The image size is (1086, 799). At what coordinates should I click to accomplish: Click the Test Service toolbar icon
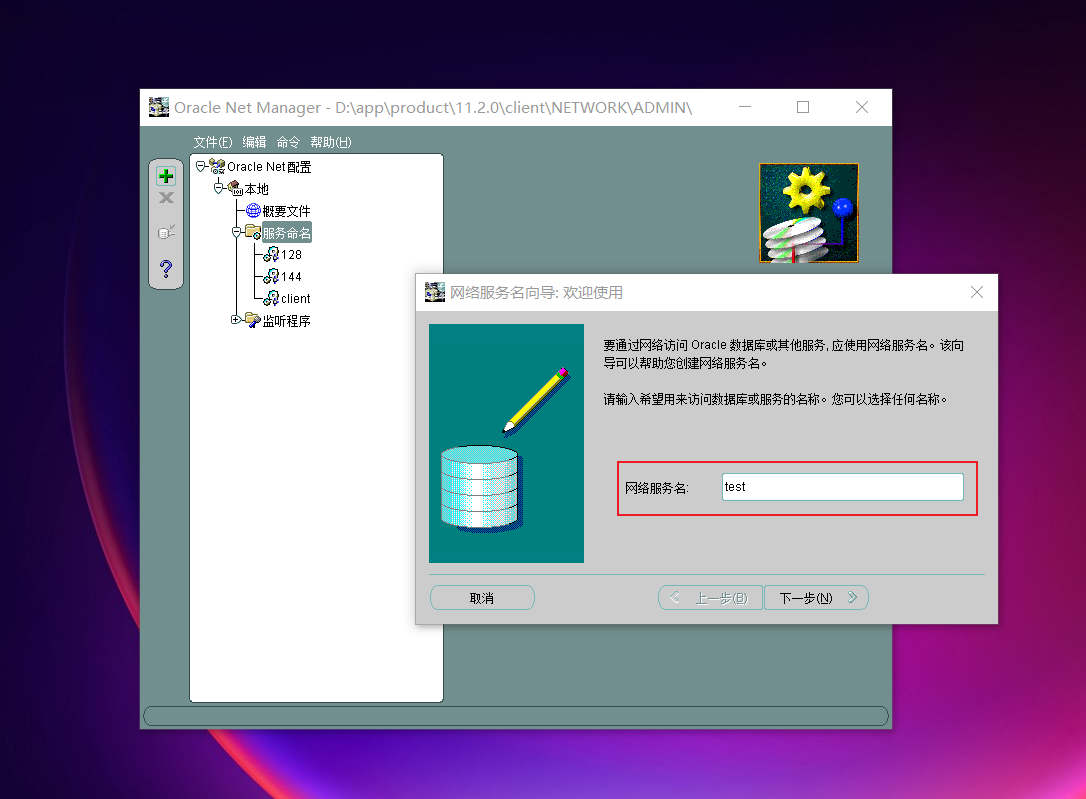tap(166, 232)
